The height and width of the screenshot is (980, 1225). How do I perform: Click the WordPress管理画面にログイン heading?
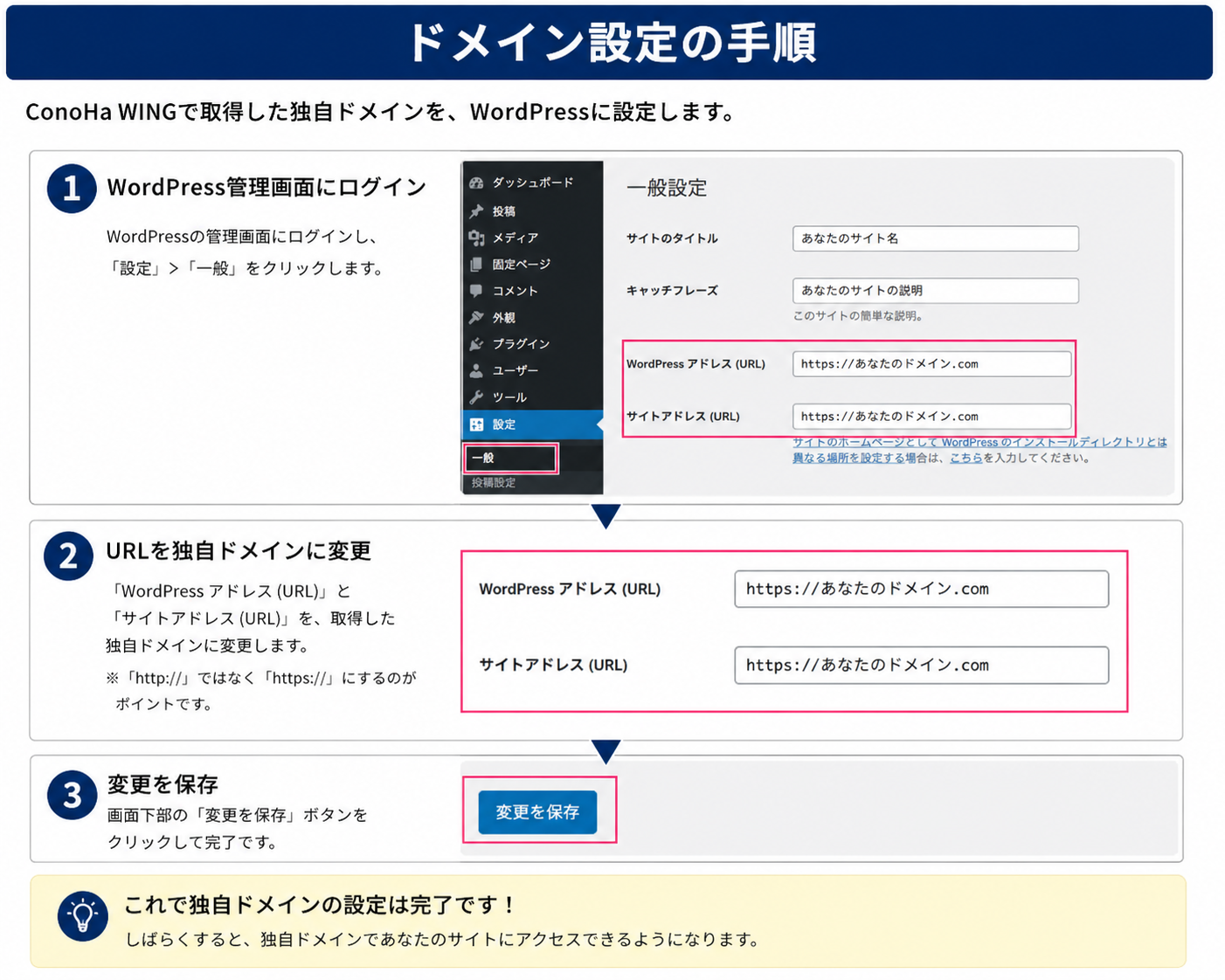(266, 188)
